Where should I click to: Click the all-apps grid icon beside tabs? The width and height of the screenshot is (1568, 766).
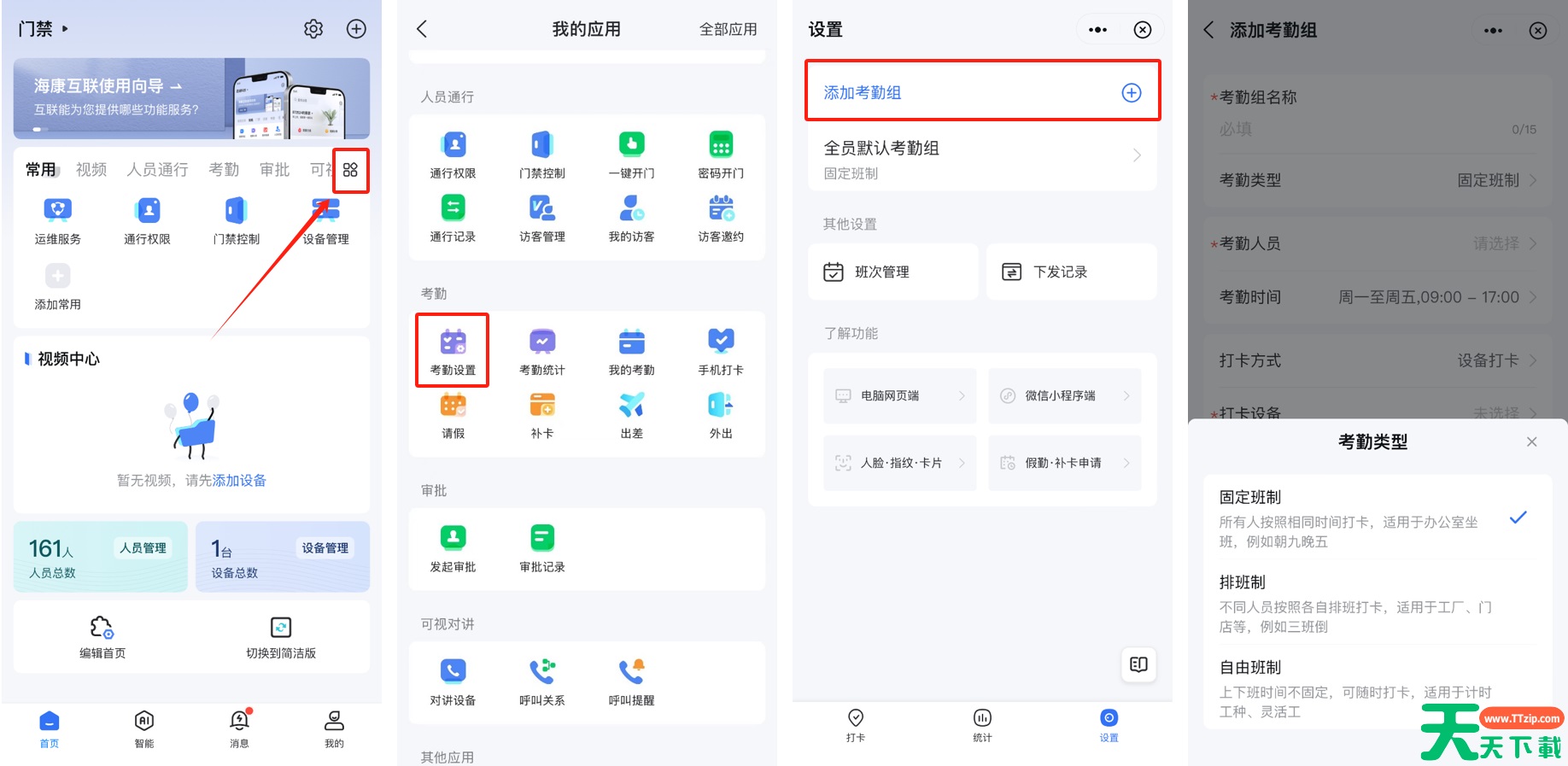tap(350, 170)
